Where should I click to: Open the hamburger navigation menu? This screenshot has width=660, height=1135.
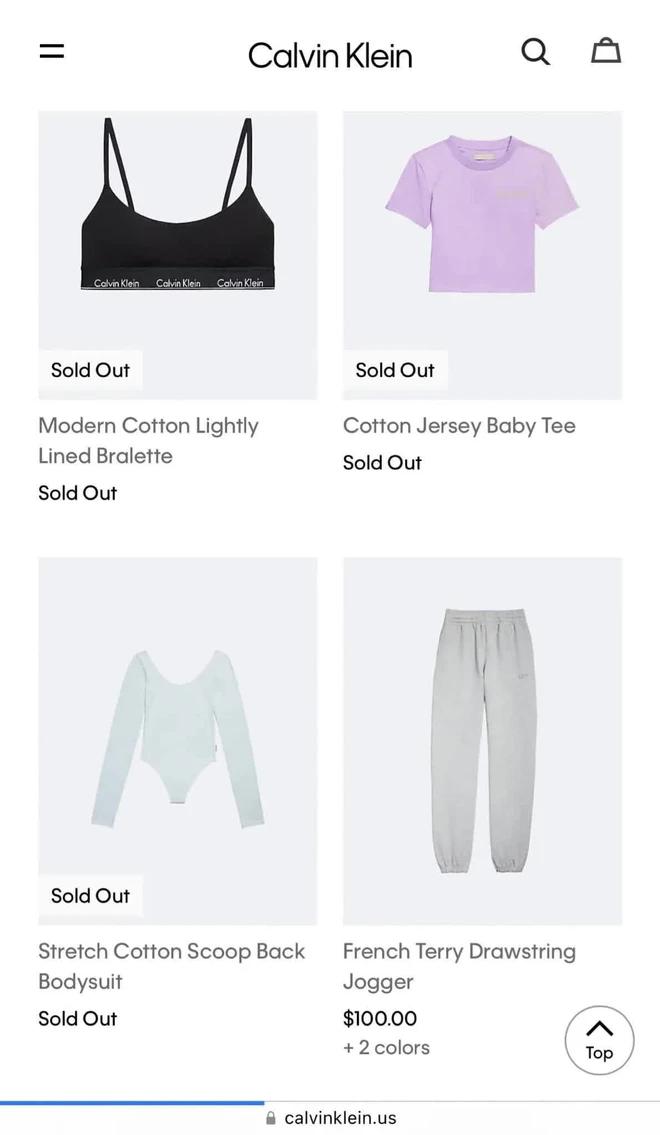[52, 51]
